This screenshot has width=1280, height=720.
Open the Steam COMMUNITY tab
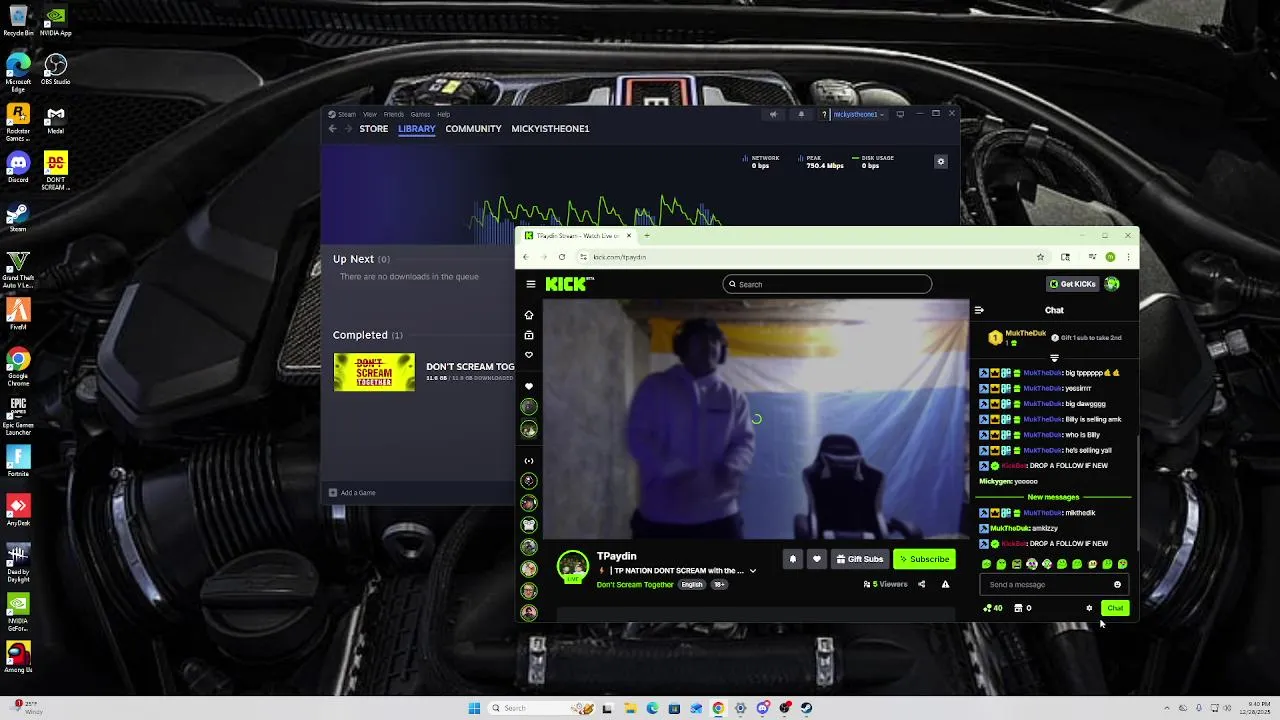[474, 129]
